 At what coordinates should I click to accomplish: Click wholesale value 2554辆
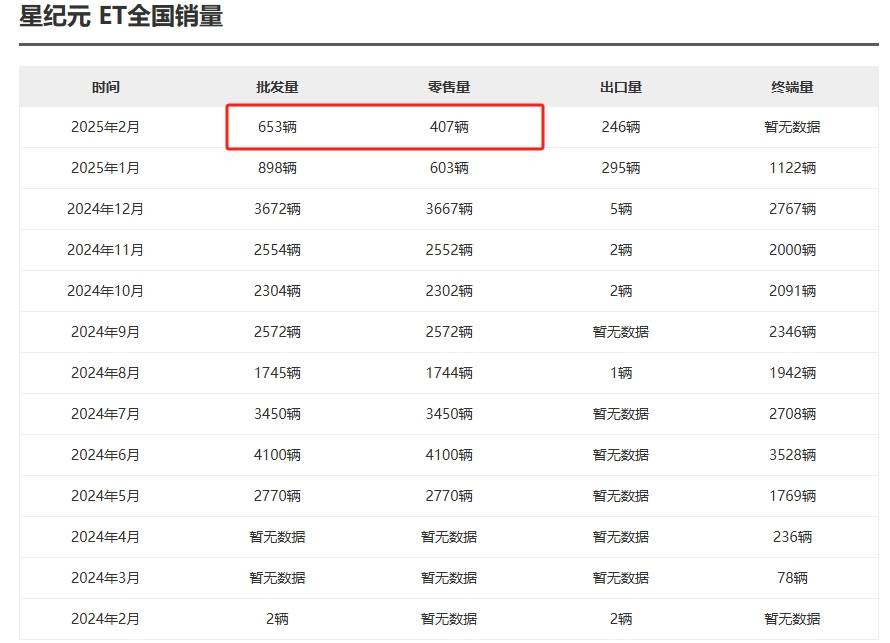click(x=277, y=250)
